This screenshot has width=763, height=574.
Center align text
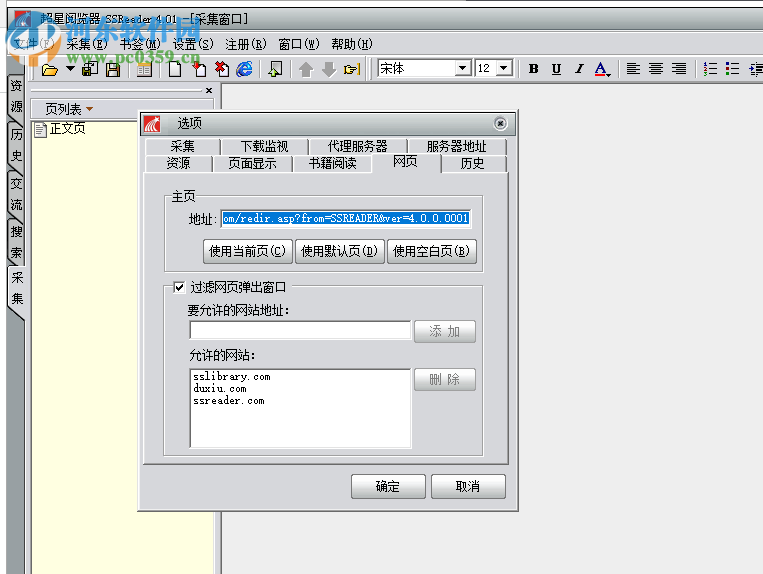pyautogui.click(x=656, y=69)
